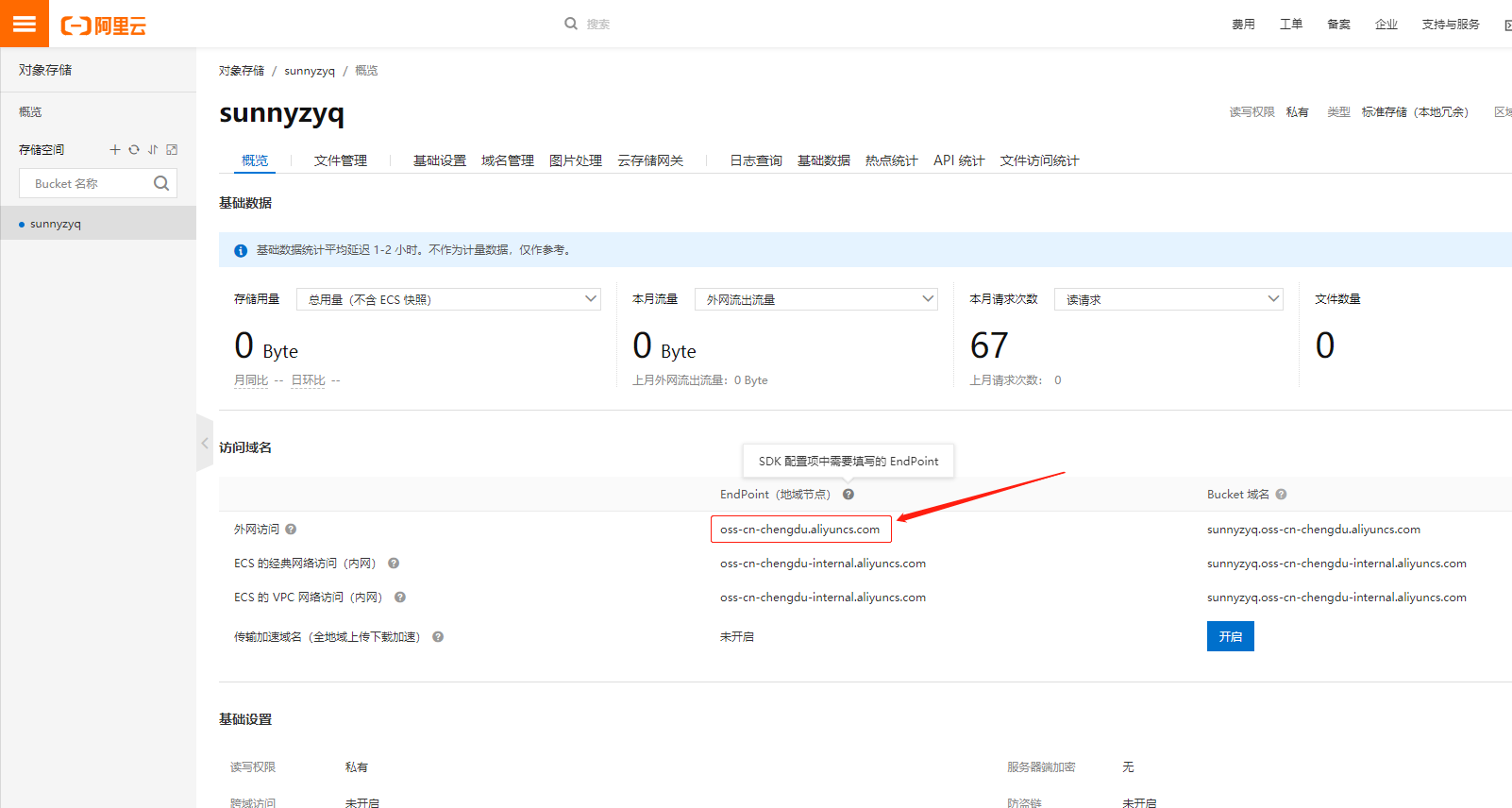Switch to the 文件管理 tab
This screenshot has width=1512, height=808.
click(x=341, y=160)
